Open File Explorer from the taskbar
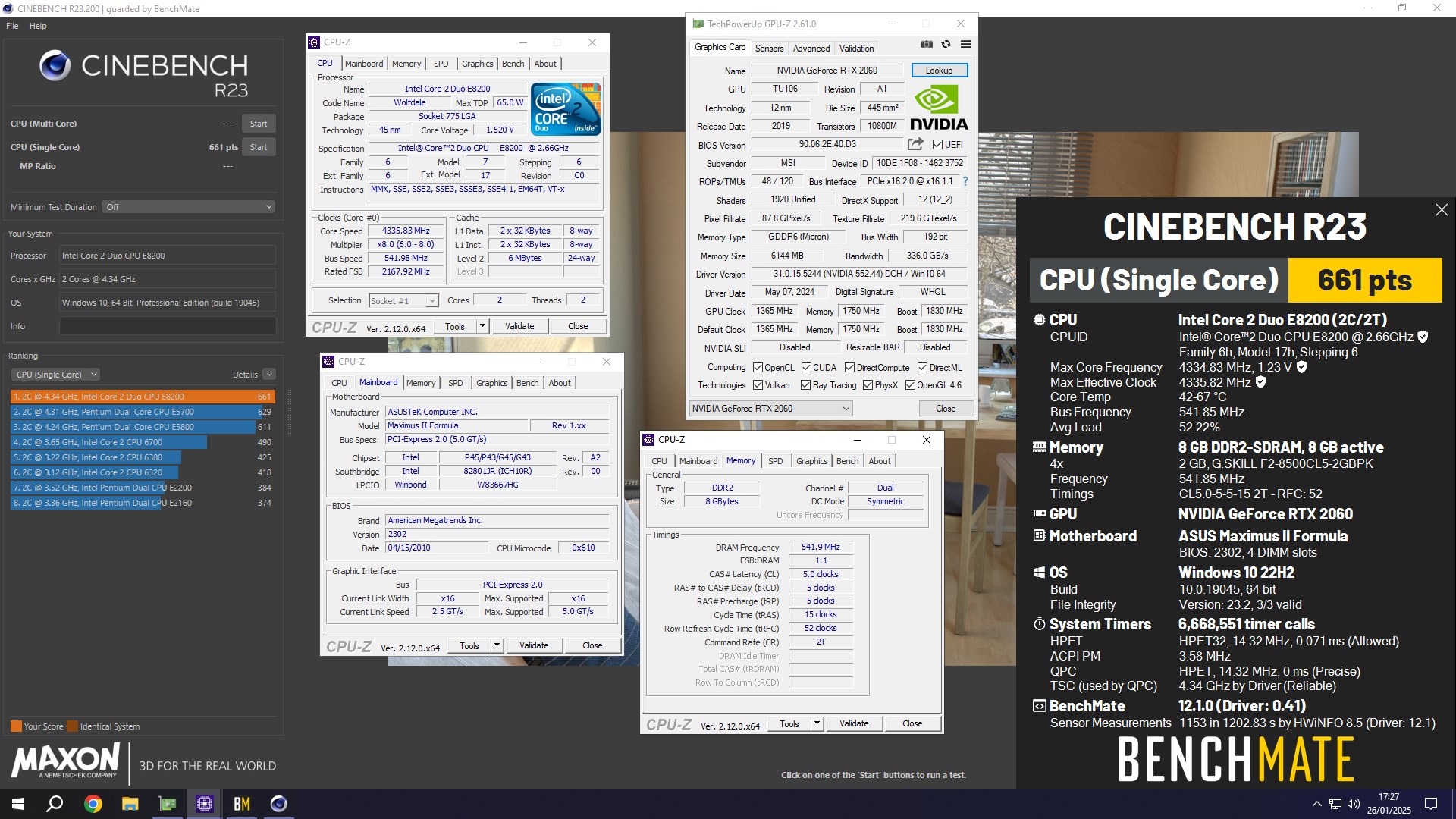 click(130, 804)
